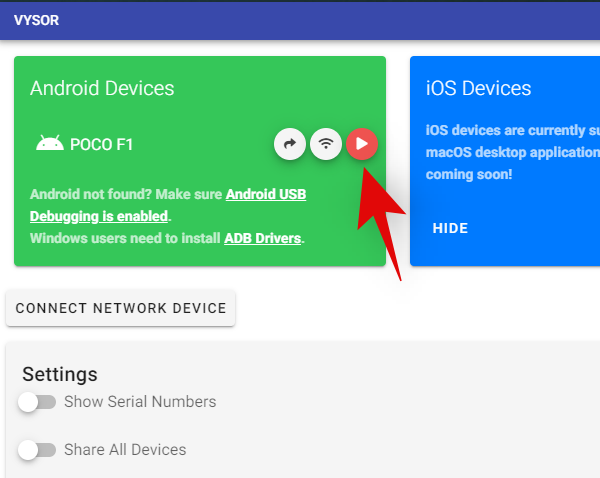This screenshot has width=600, height=478.
Task: Click the Android robot icon beside POCO F1
Action: 49,144
